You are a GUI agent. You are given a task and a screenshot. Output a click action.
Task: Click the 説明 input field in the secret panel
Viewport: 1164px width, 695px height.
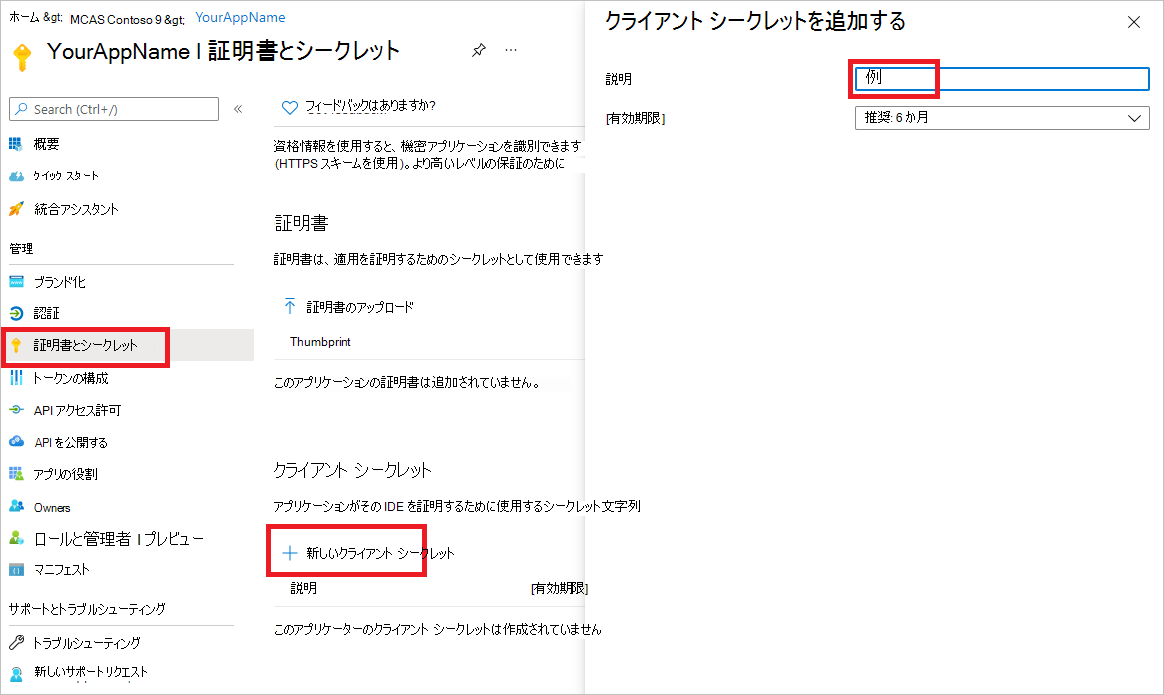pyautogui.click(x=1002, y=79)
